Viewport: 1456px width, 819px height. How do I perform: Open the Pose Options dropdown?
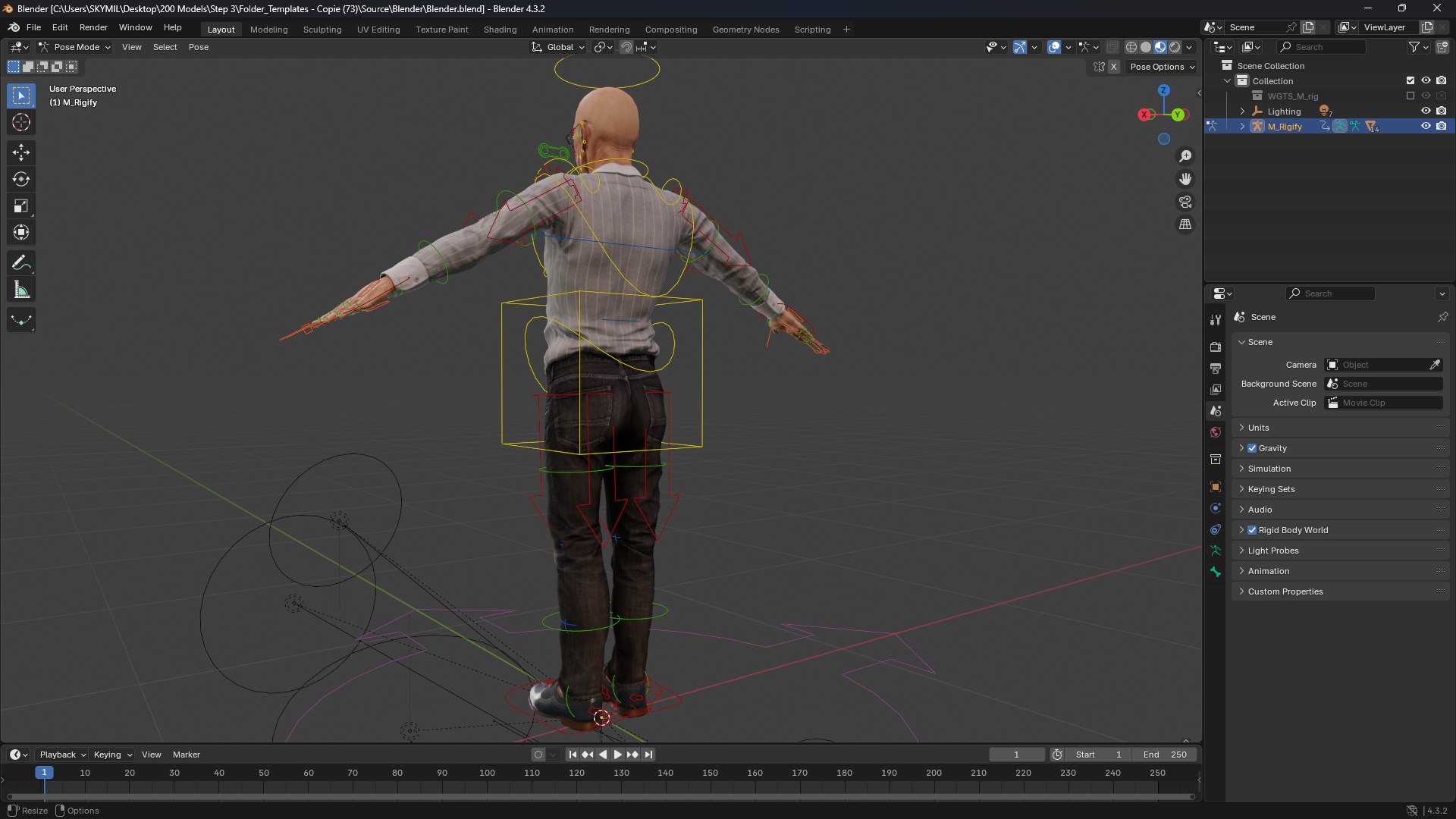click(x=1162, y=67)
